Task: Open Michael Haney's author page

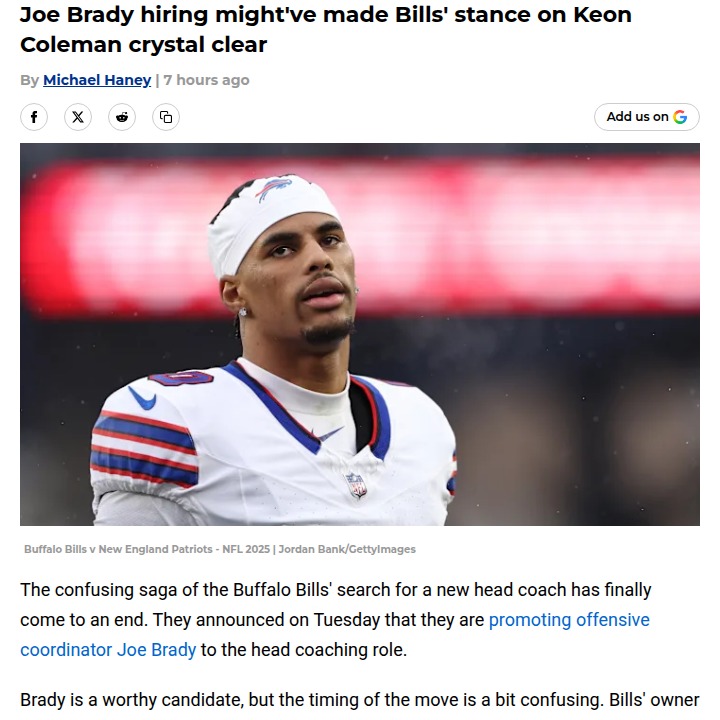Action: click(x=97, y=80)
